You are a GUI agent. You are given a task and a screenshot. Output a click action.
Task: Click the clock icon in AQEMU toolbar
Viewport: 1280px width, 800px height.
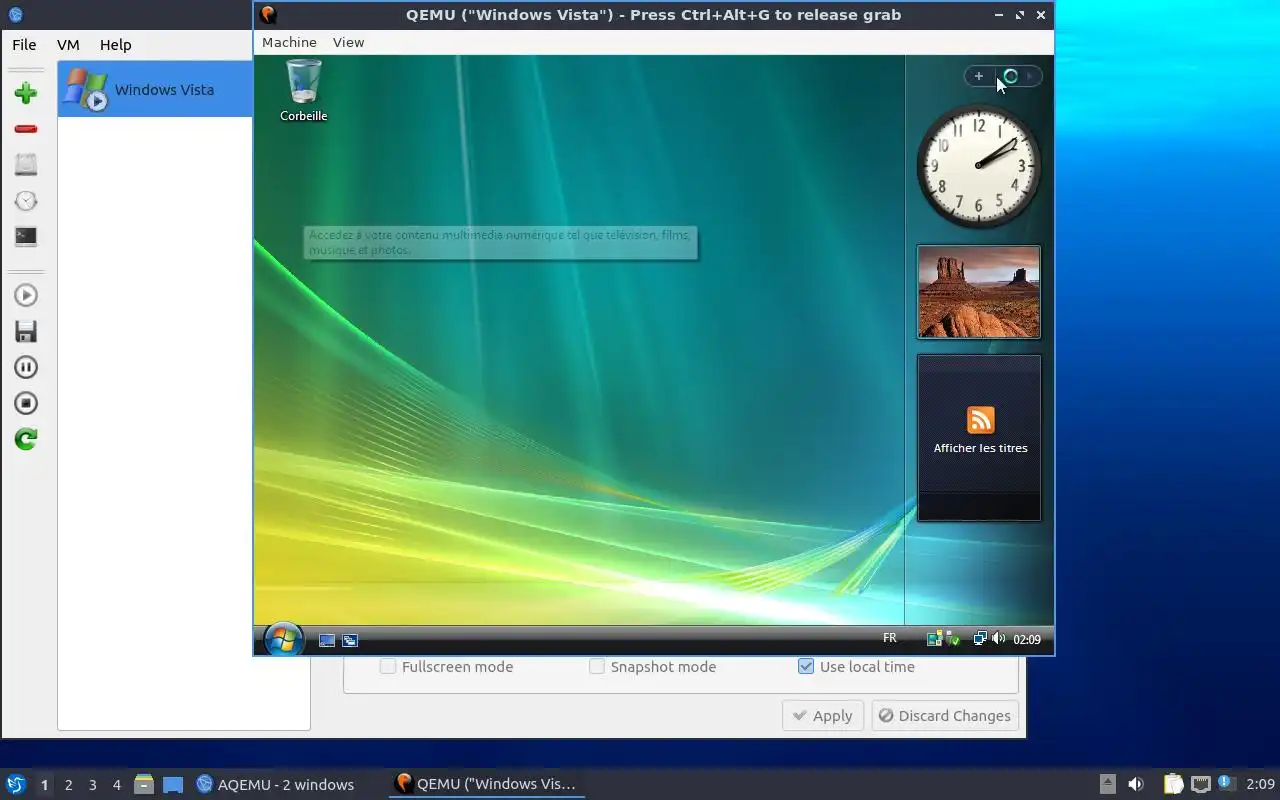coord(26,201)
